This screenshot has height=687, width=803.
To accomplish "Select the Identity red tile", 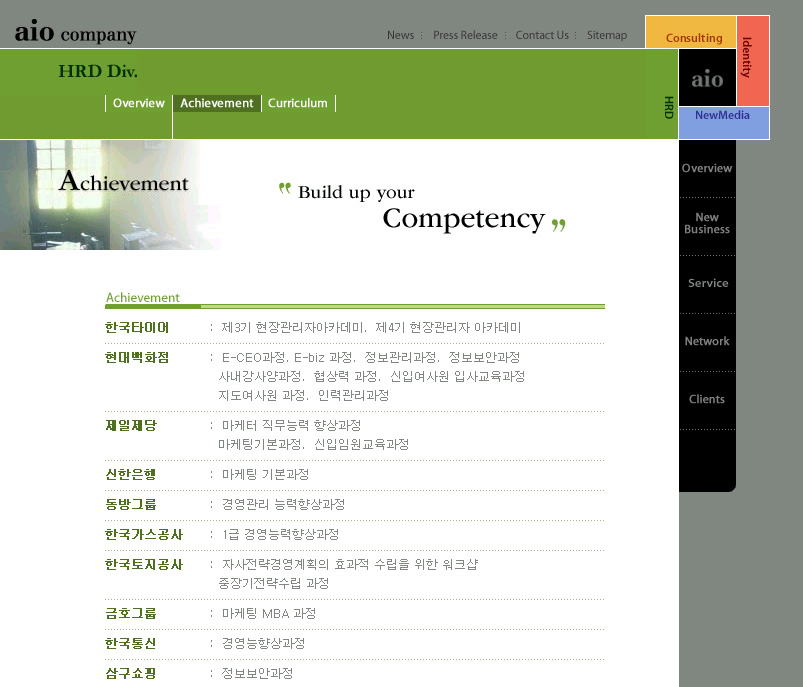I will click(x=753, y=60).
